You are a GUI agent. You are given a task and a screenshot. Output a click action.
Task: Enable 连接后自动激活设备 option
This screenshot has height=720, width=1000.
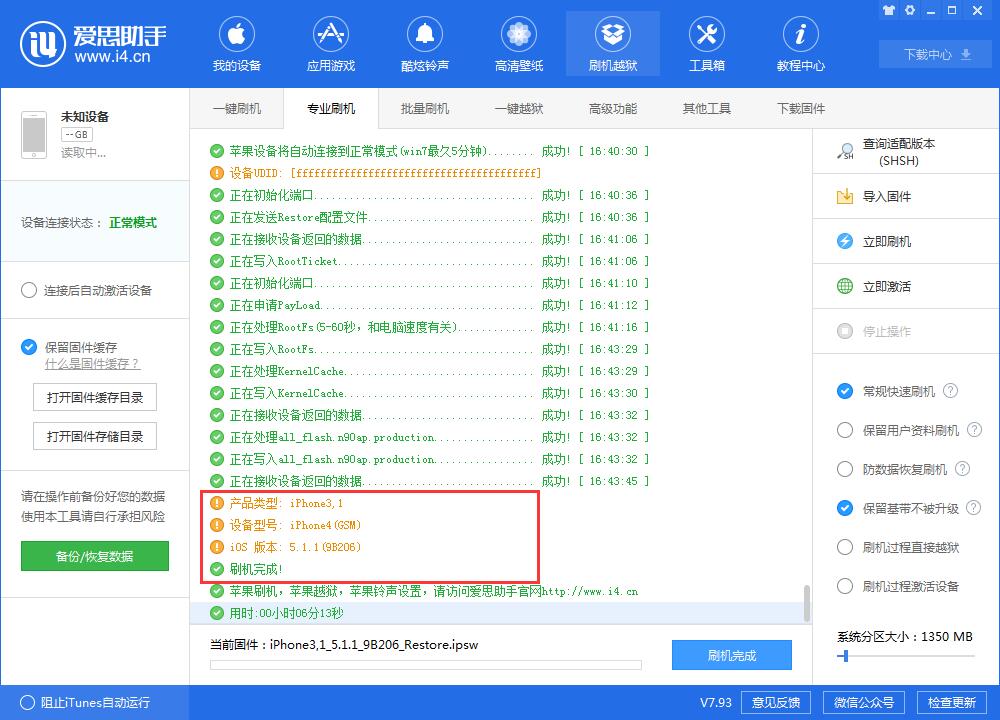(29, 290)
